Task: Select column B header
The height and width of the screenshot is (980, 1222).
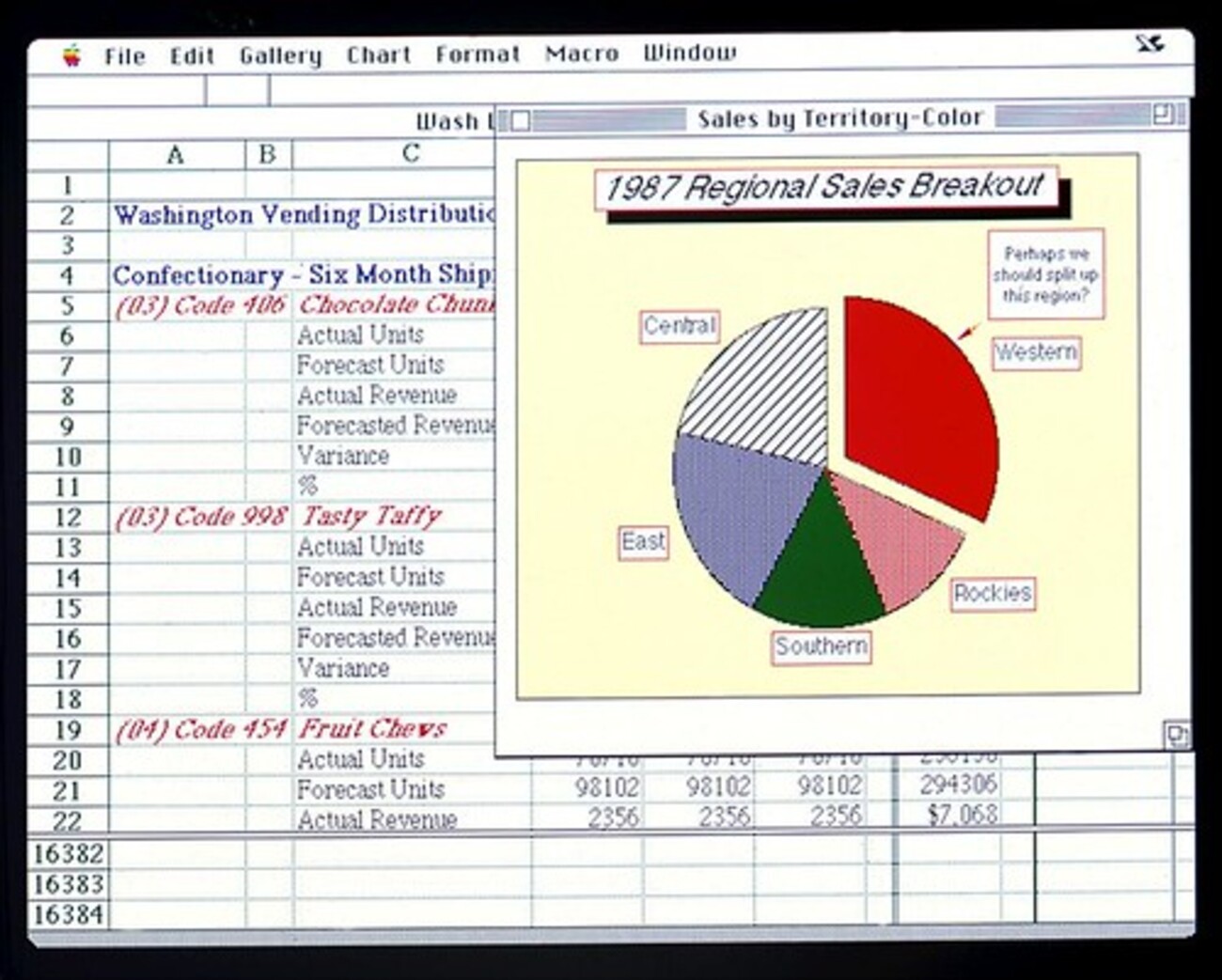Action: coord(268,154)
